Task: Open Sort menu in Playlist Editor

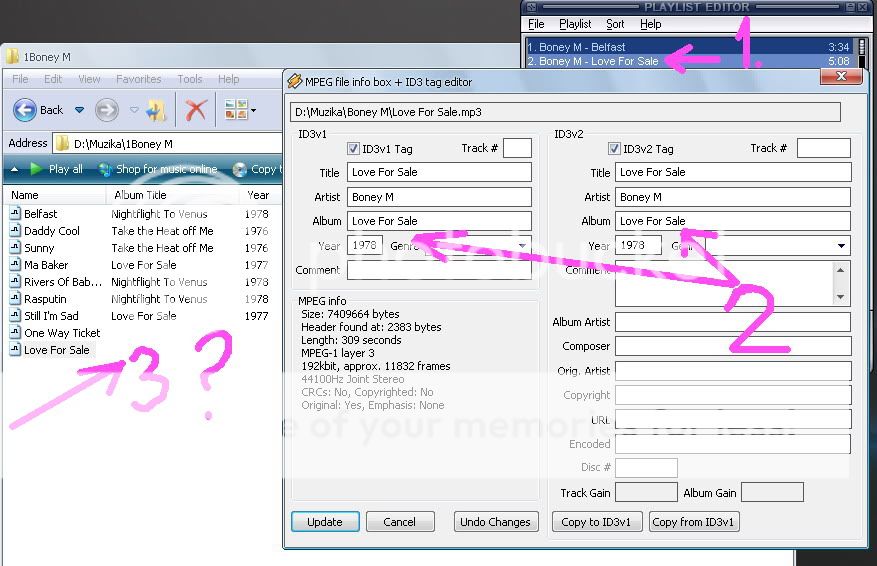Action: [615, 24]
